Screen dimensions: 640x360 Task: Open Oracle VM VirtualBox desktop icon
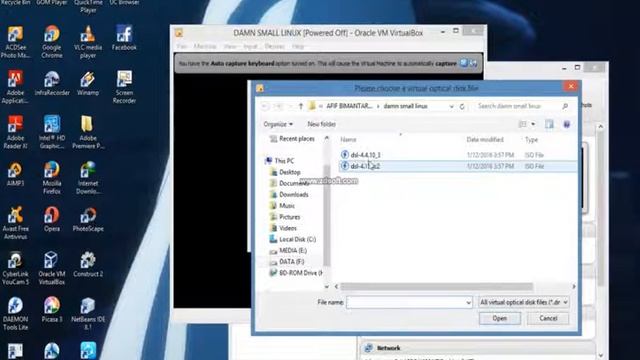(52, 268)
